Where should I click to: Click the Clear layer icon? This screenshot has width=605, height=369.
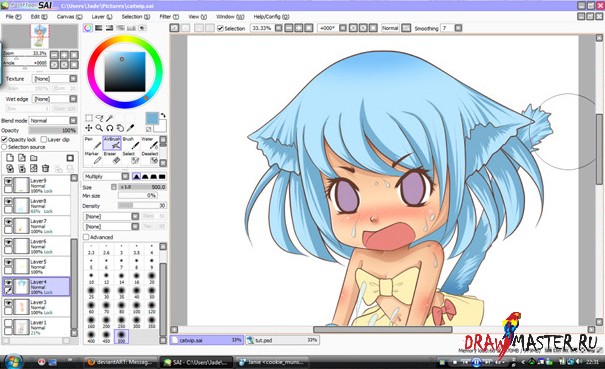click(34, 168)
